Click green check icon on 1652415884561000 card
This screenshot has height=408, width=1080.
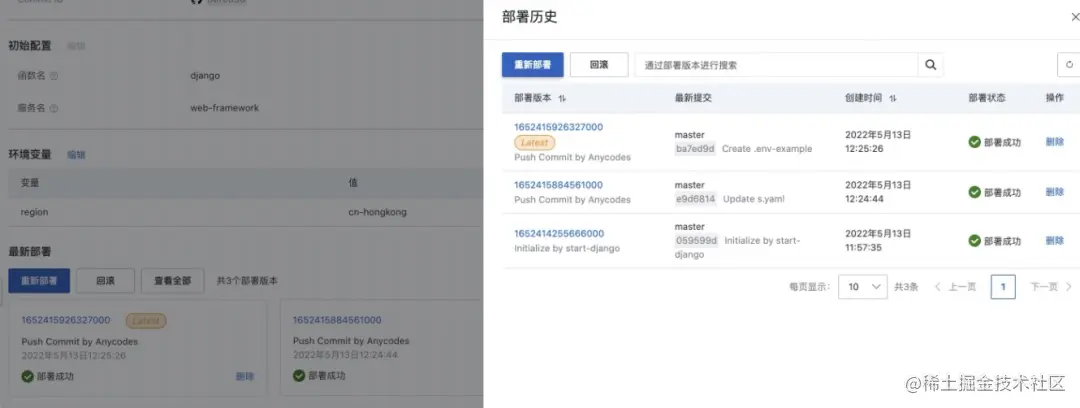coord(299,376)
